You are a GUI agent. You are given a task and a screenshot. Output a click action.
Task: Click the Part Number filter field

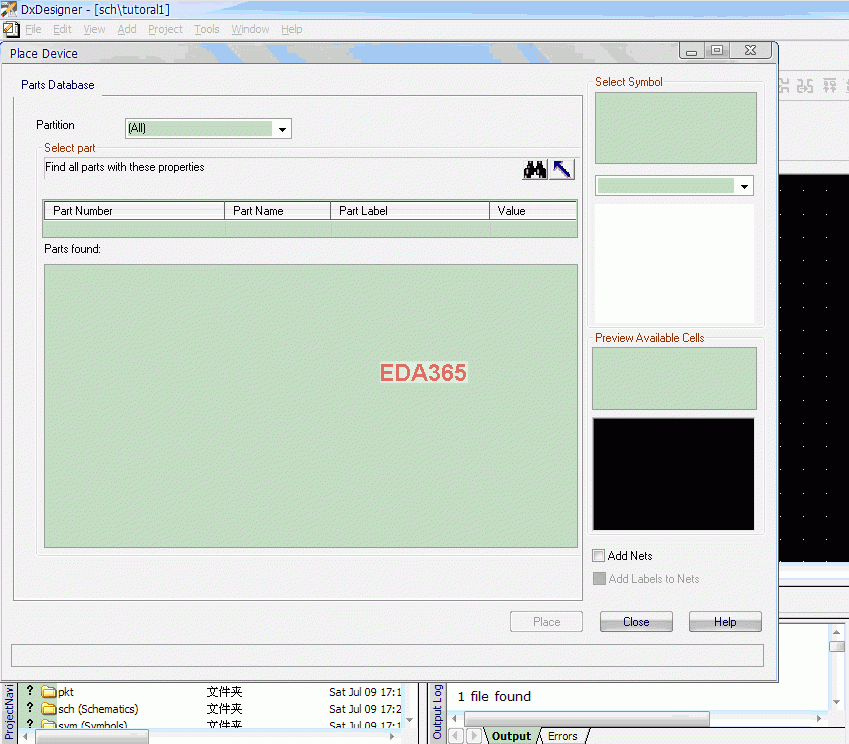[134, 229]
